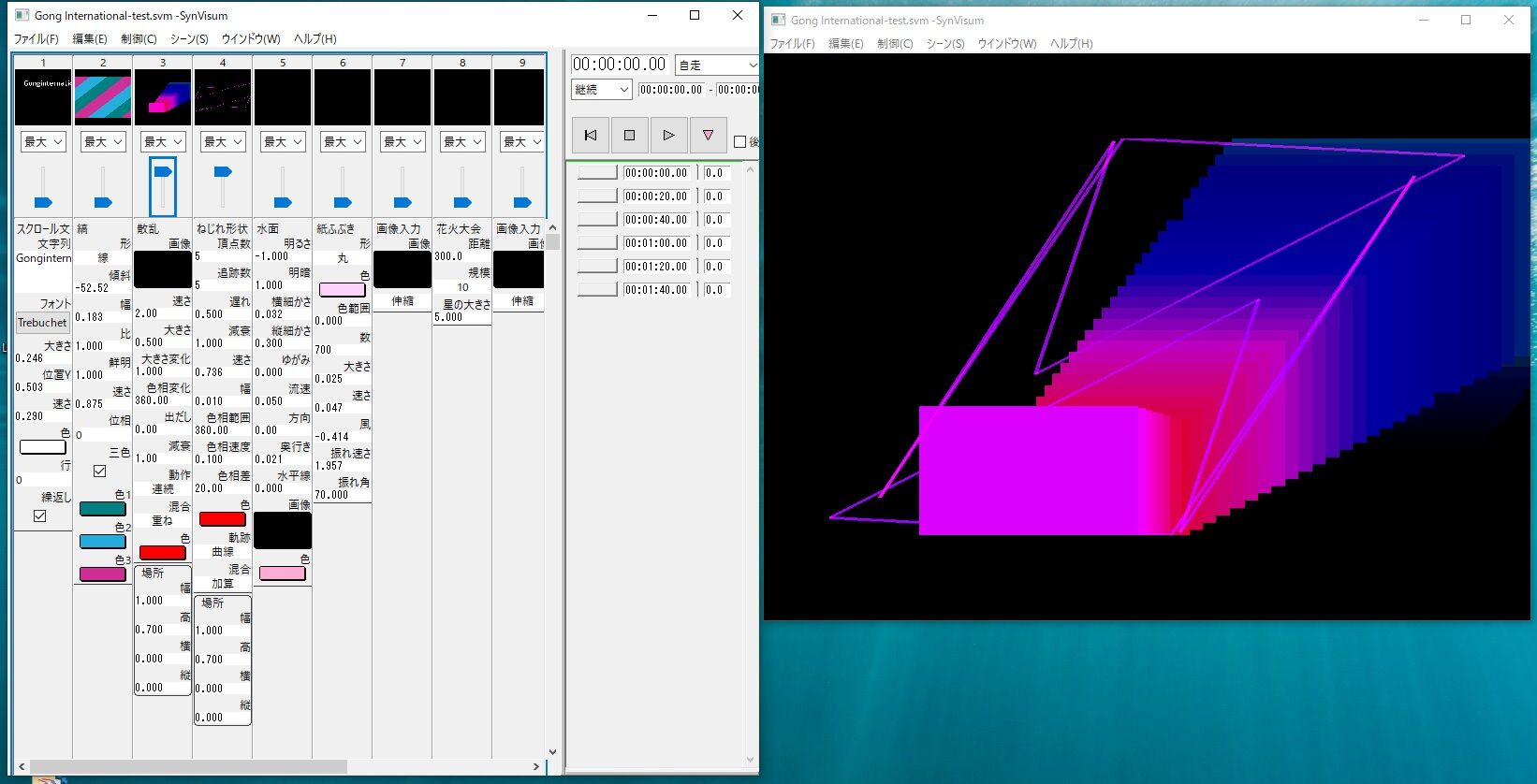
Task: Click the 距離 value 300.0 in 花火大会
Action: point(462,256)
